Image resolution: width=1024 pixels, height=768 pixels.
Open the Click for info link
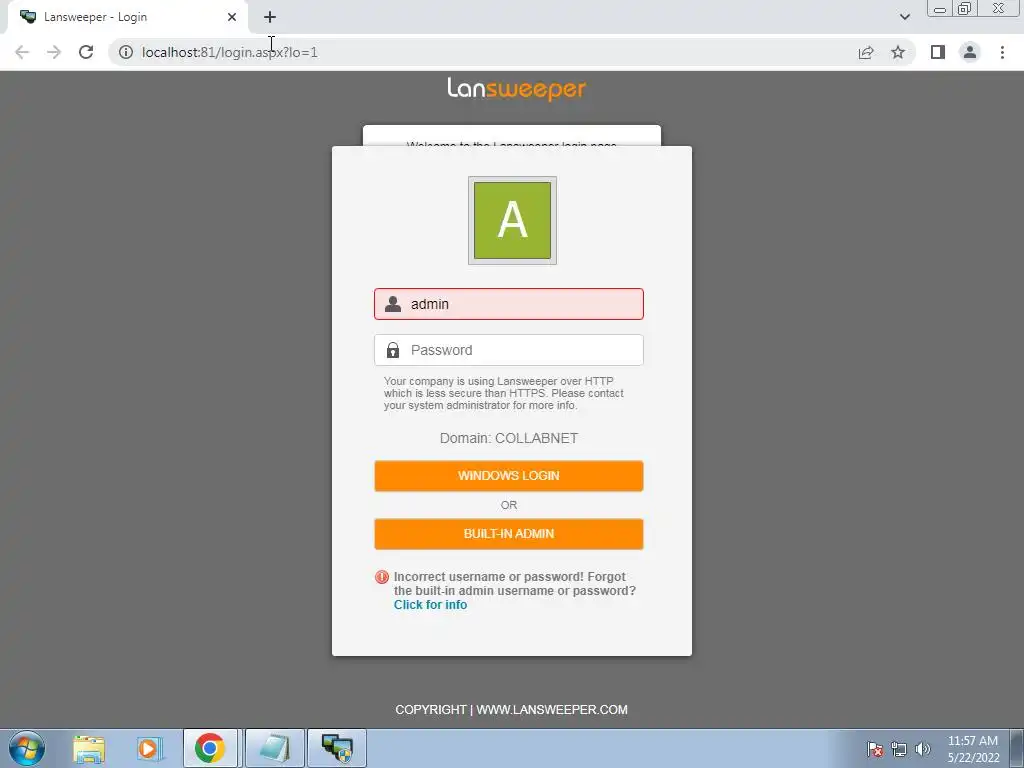tap(430, 605)
